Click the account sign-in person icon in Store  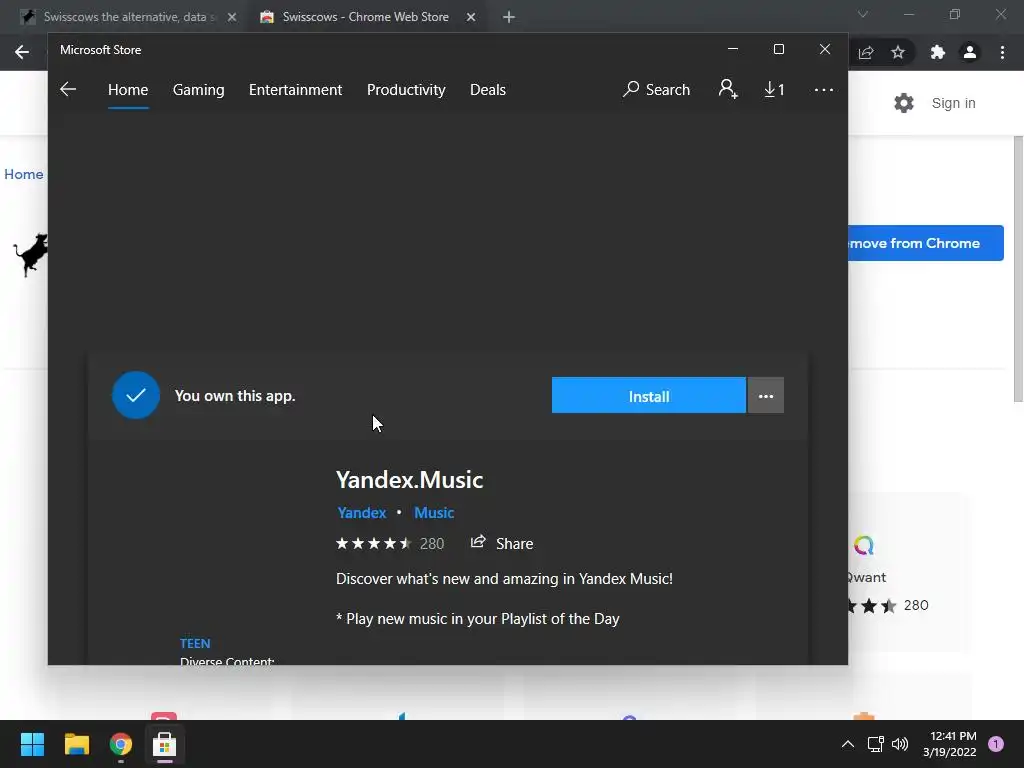pos(728,89)
